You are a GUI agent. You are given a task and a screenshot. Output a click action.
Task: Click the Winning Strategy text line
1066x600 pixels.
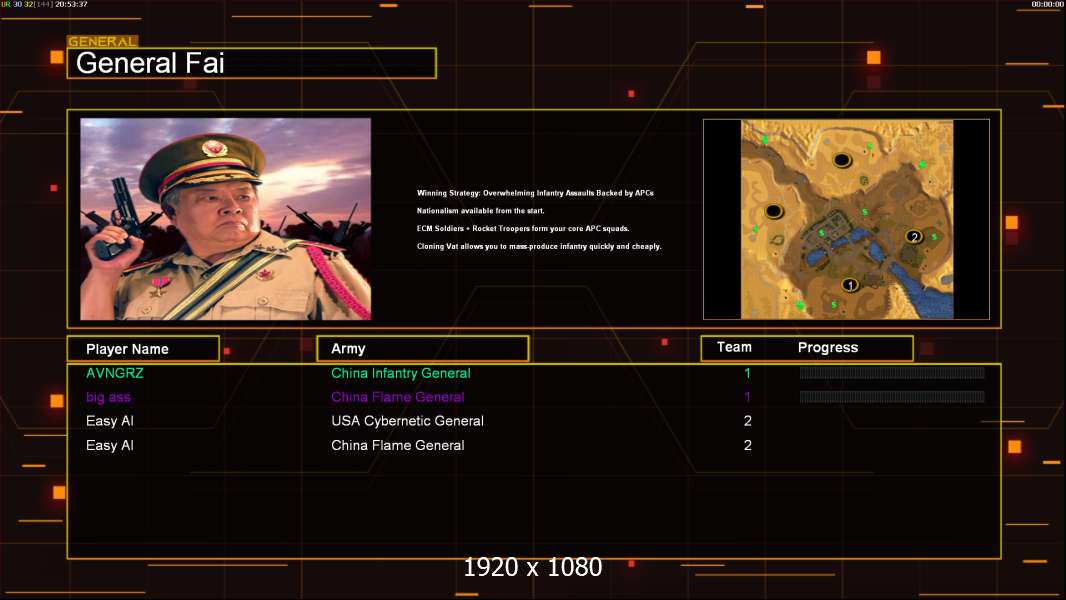(x=535, y=193)
